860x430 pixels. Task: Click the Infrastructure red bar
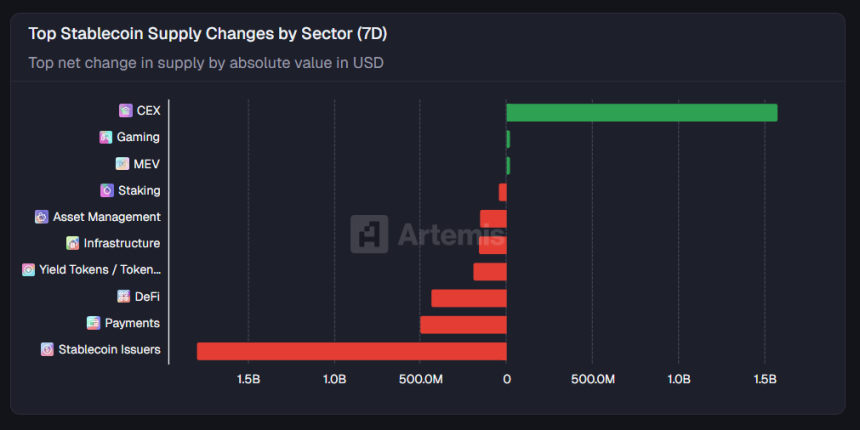493,245
